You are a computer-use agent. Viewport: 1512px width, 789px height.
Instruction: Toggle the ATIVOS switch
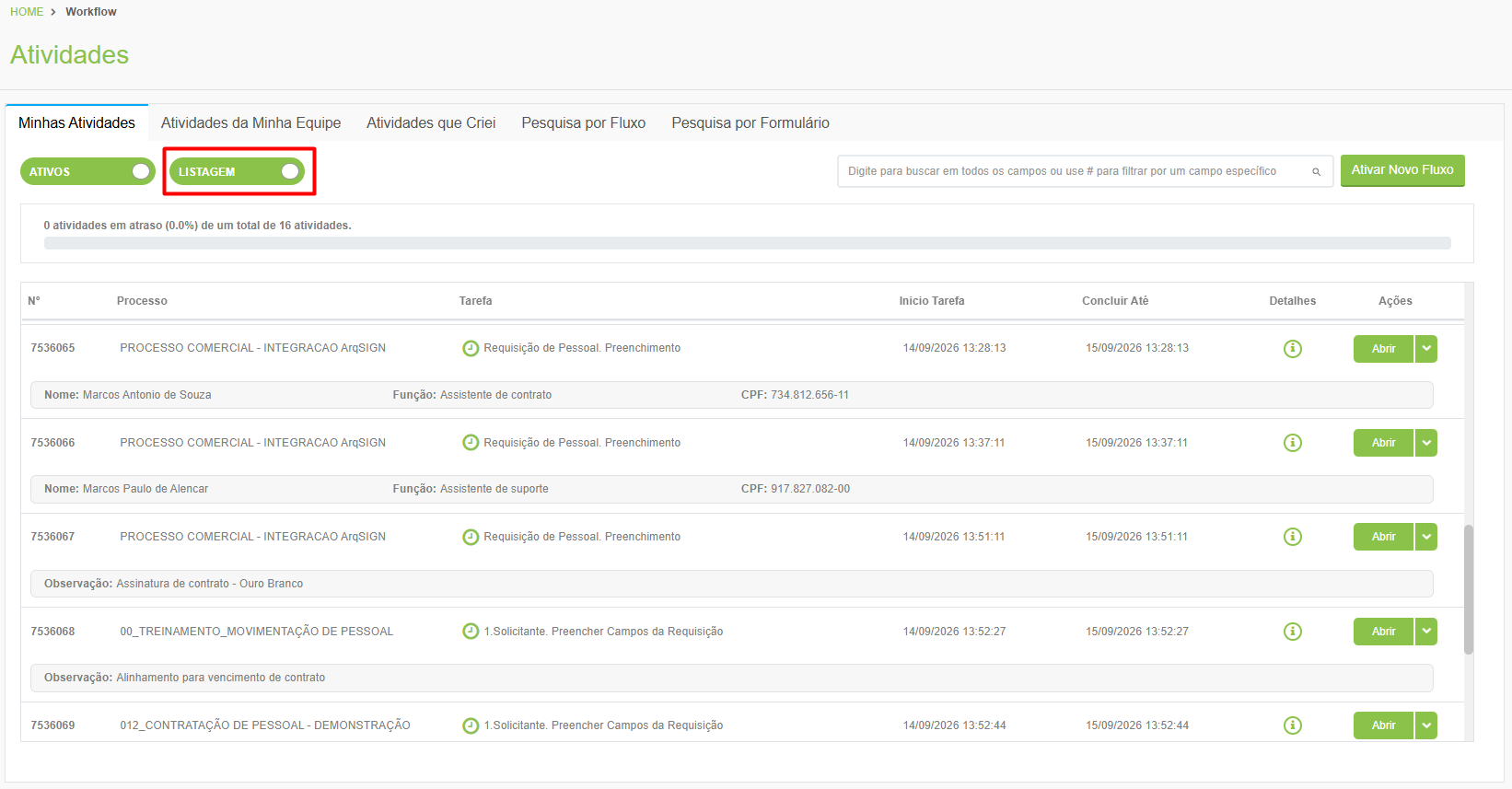point(87,171)
